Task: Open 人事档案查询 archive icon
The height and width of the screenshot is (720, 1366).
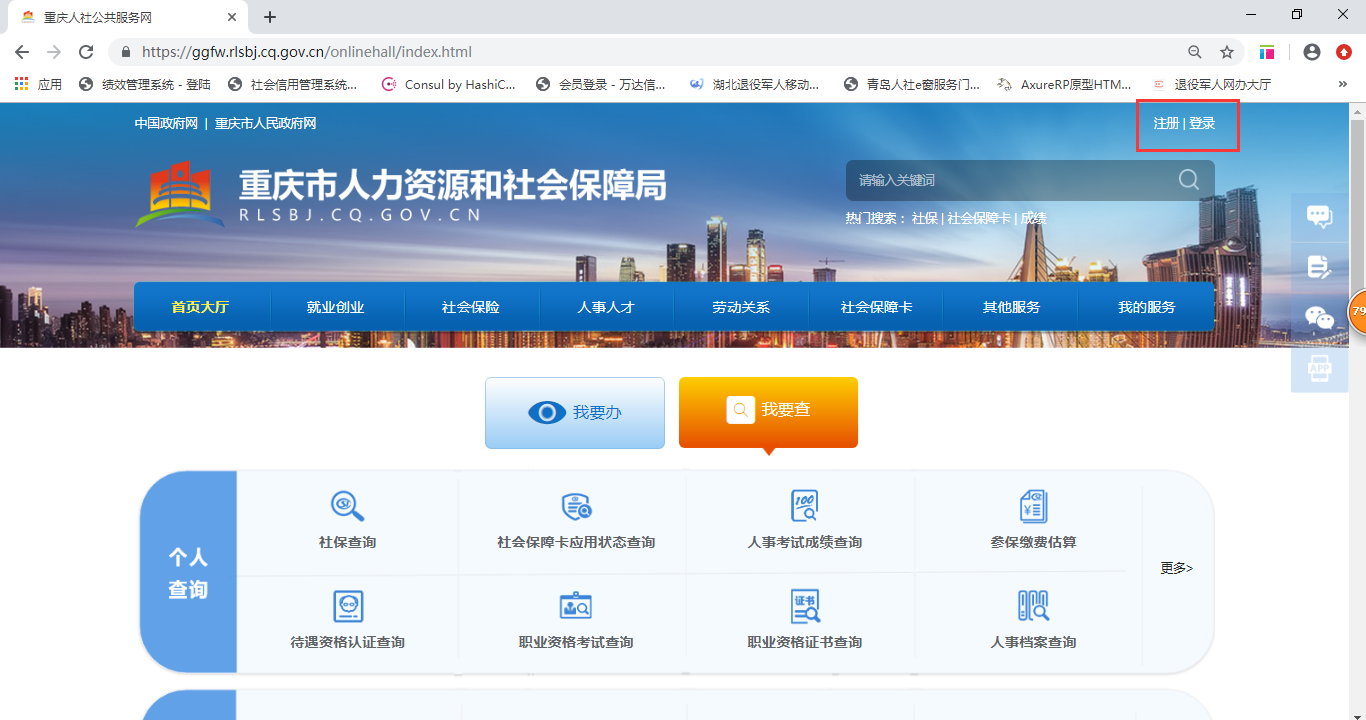Action: 1033,606
